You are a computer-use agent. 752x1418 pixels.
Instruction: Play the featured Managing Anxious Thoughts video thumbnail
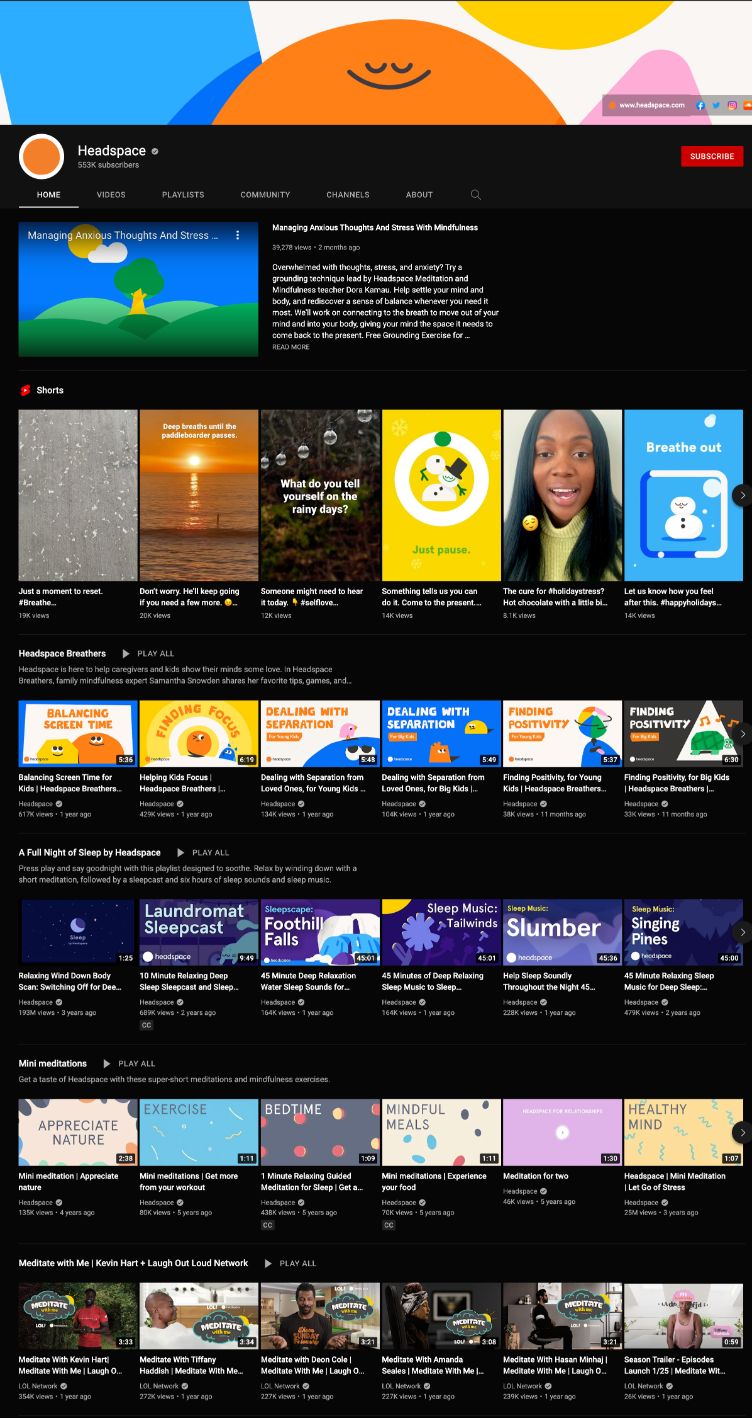[x=138, y=289]
